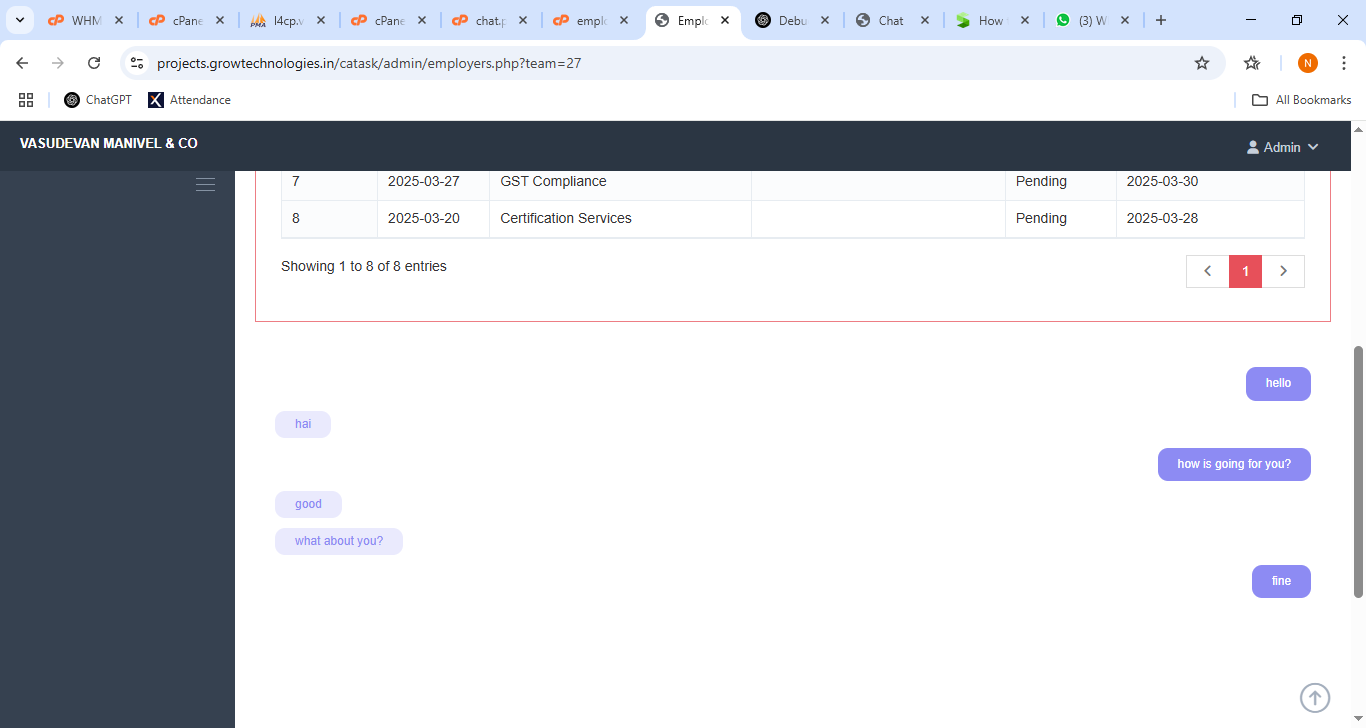Click the address bar URL
The image size is (1366, 728).
coord(369,63)
